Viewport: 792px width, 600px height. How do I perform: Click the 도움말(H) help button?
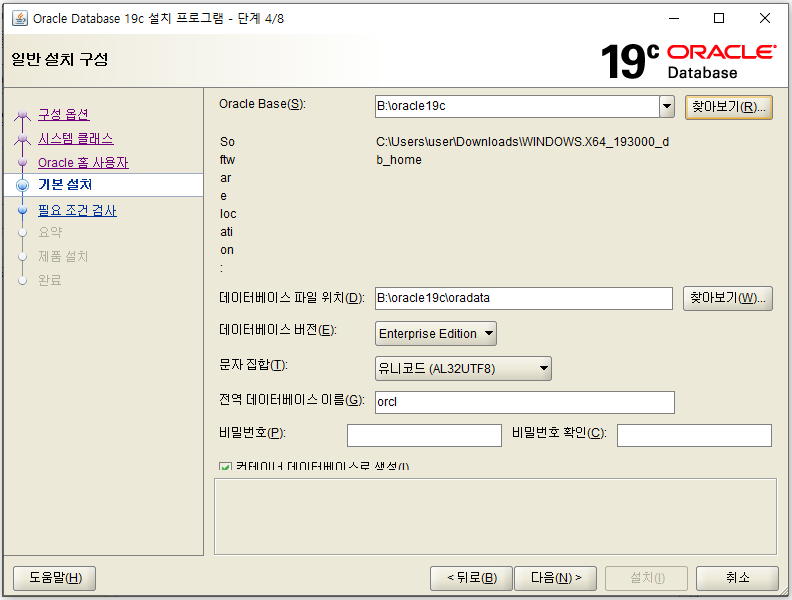(x=55, y=578)
